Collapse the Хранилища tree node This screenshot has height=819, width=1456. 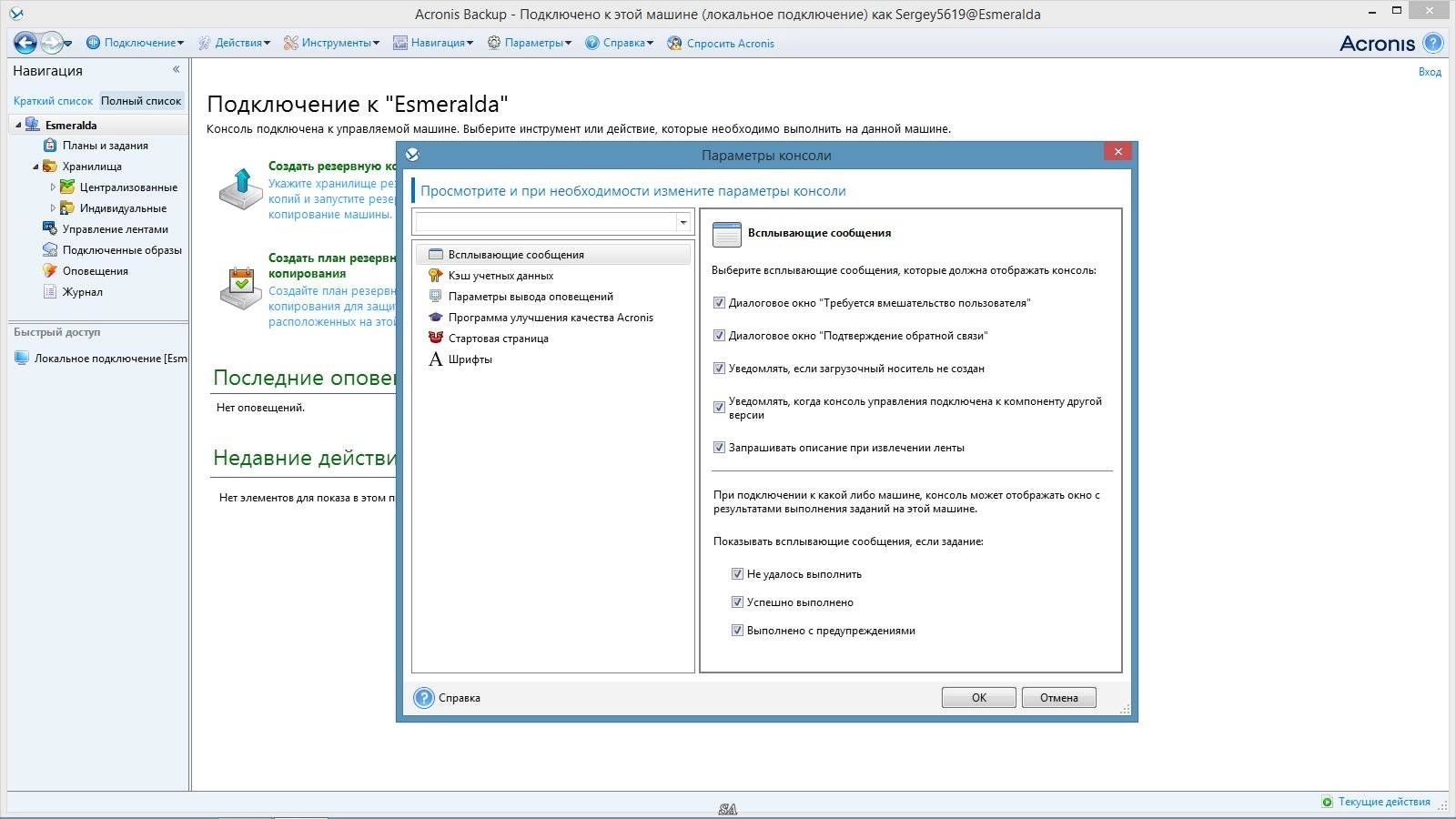tap(35, 167)
